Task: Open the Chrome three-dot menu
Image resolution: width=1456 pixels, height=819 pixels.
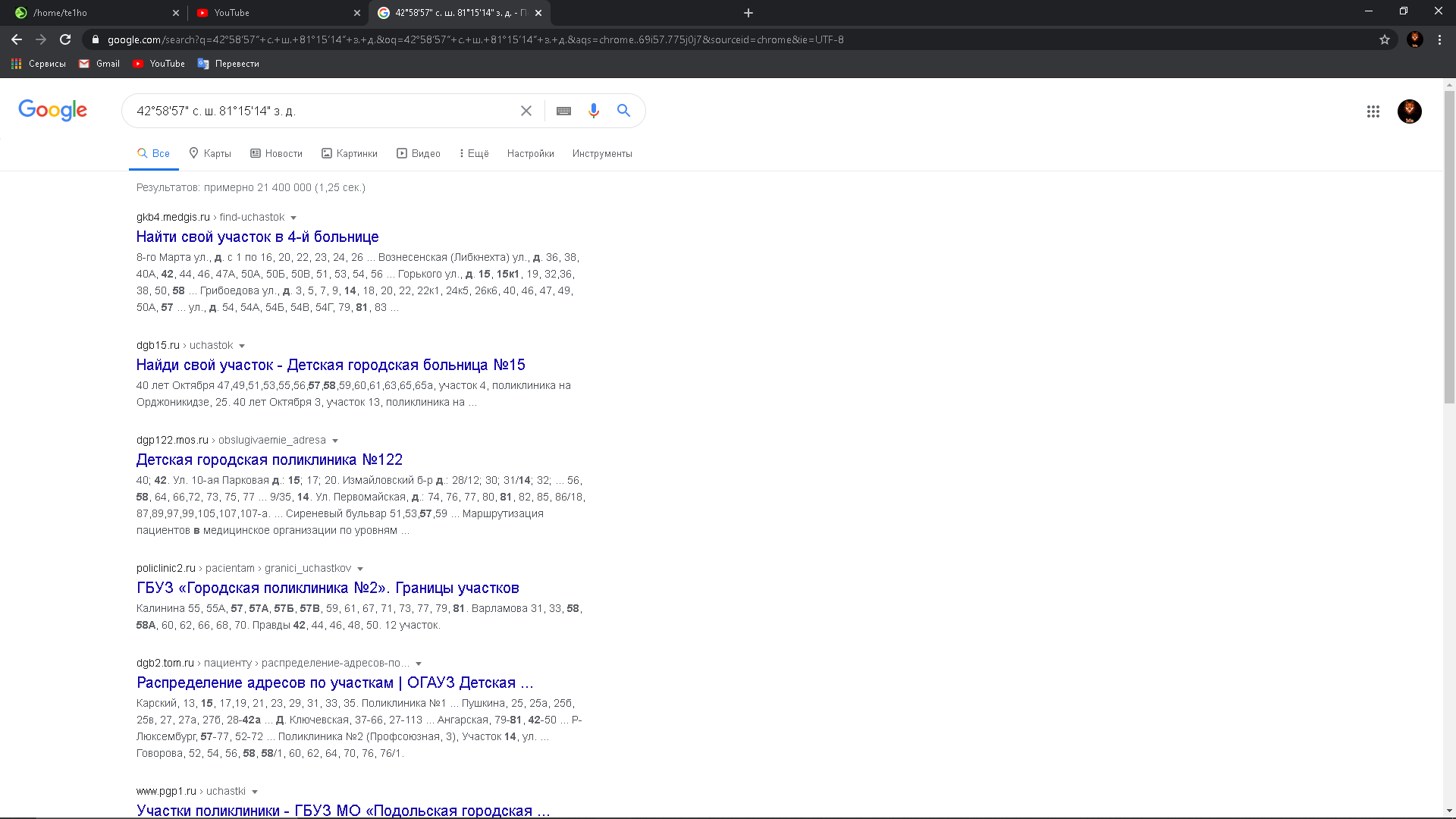Action: click(x=1439, y=39)
